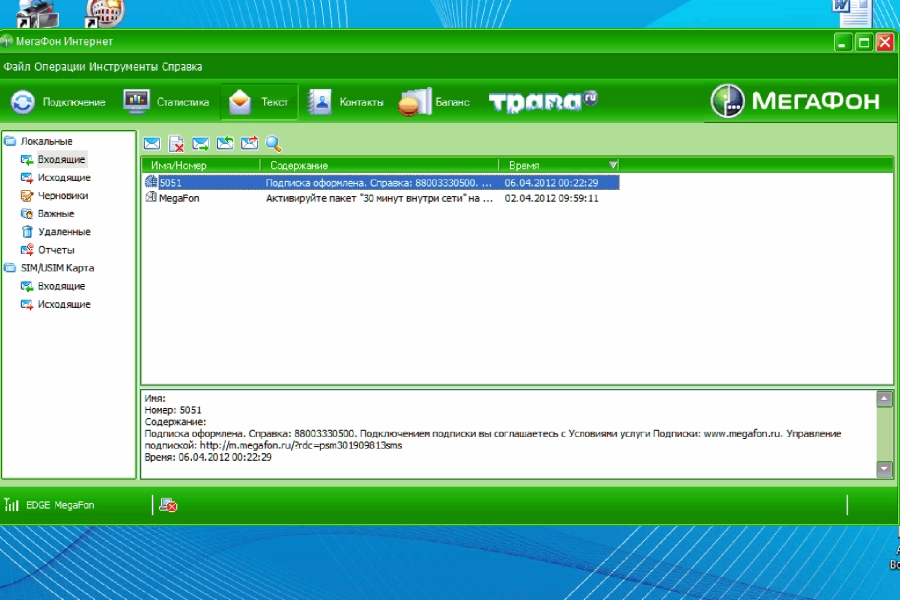This screenshot has width=900, height=600.
Task: Close the МегаФон Интернет window
Action: (885, 42)
